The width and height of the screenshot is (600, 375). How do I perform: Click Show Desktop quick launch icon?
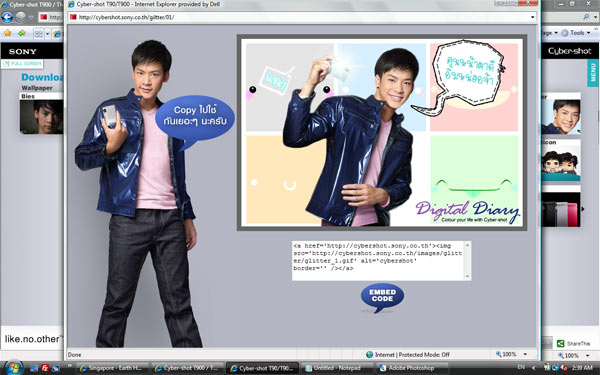pyautogui.click(x=34, y=368)
